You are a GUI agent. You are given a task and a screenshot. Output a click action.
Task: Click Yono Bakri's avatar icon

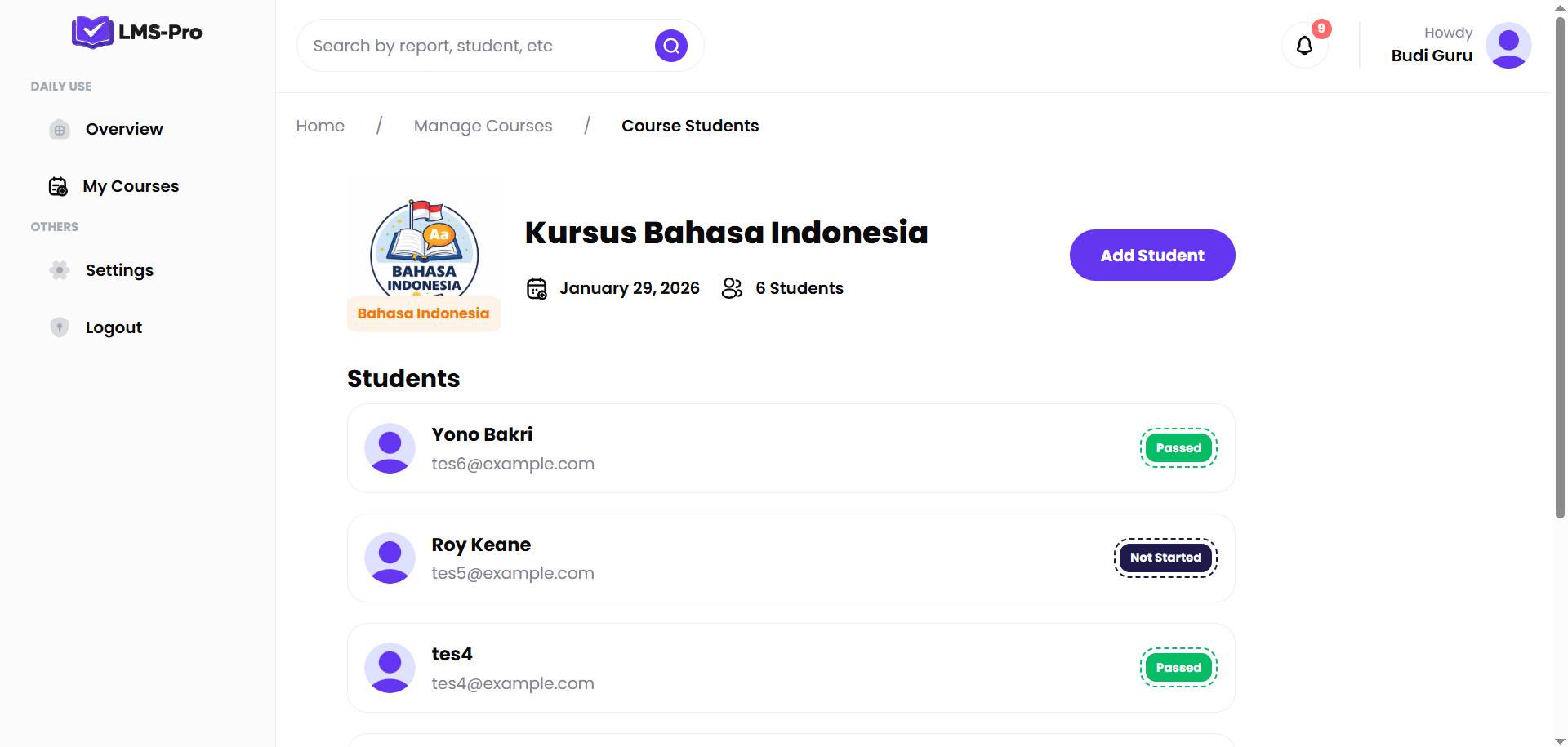pyautogui.click(x=390, y=448)
